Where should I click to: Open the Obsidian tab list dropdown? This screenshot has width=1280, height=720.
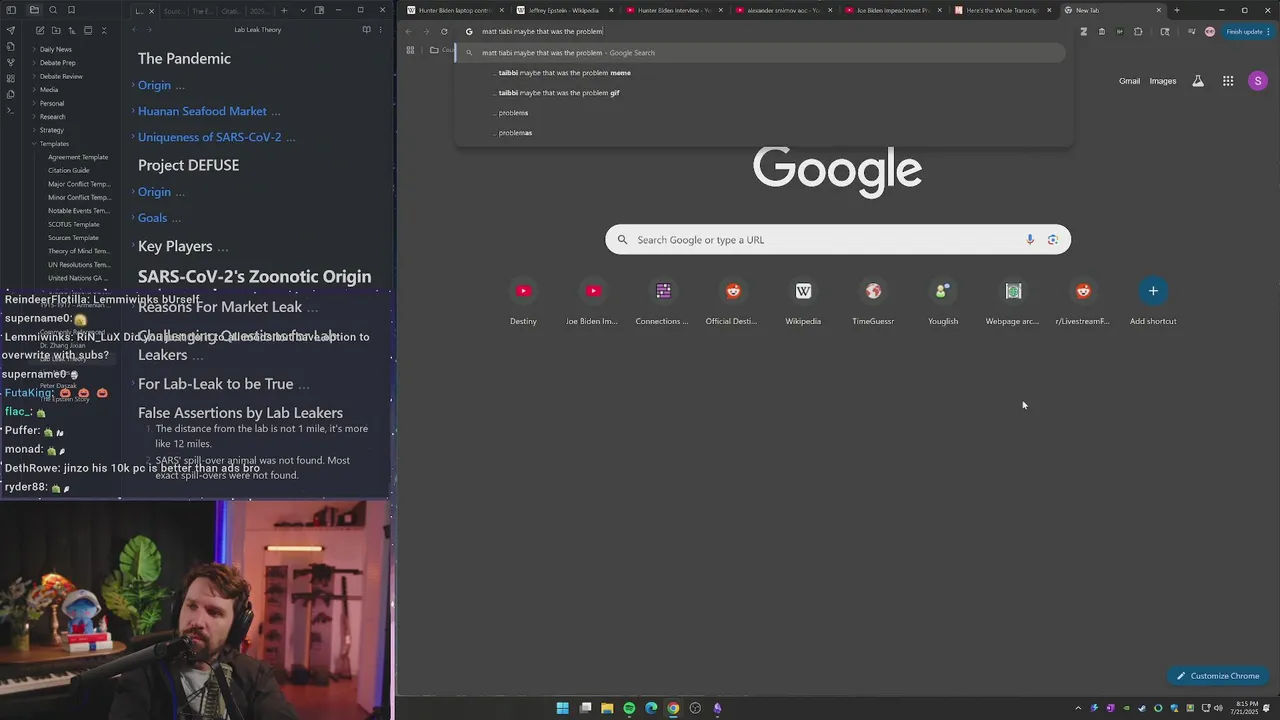303,10
